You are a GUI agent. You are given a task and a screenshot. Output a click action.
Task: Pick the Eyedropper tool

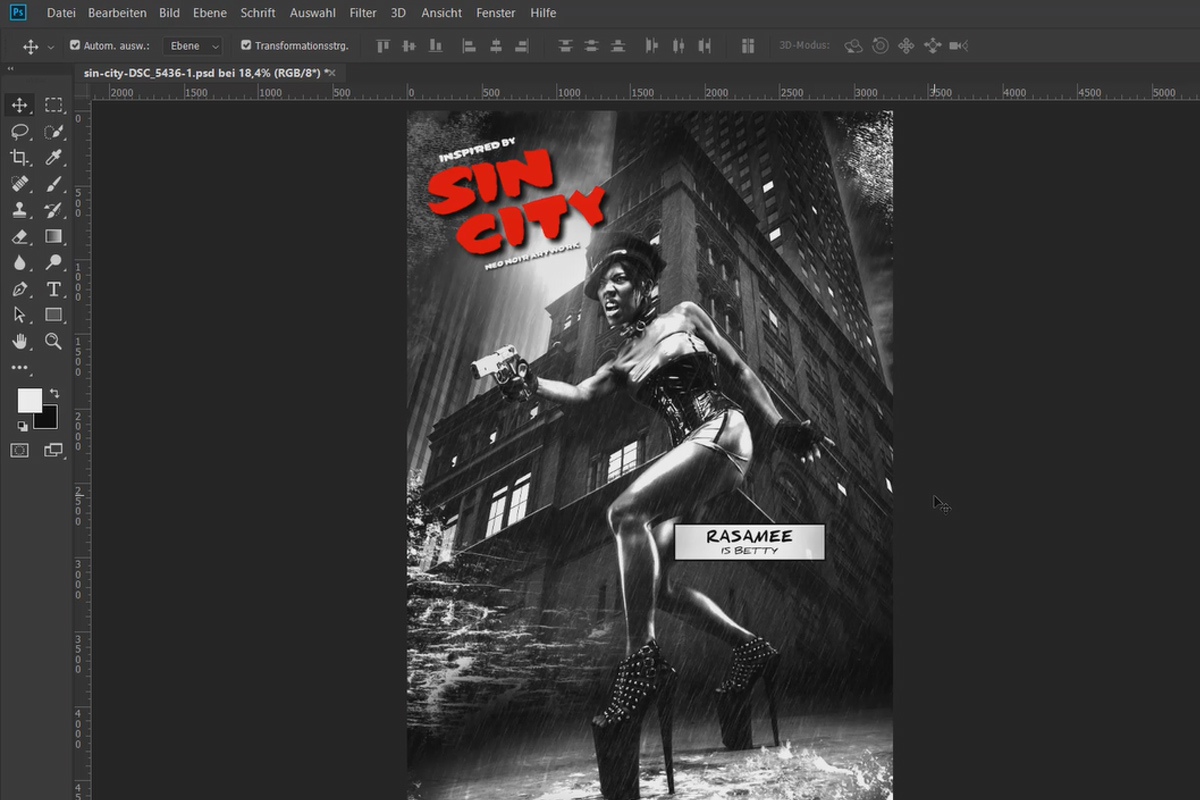coord(54,157)
